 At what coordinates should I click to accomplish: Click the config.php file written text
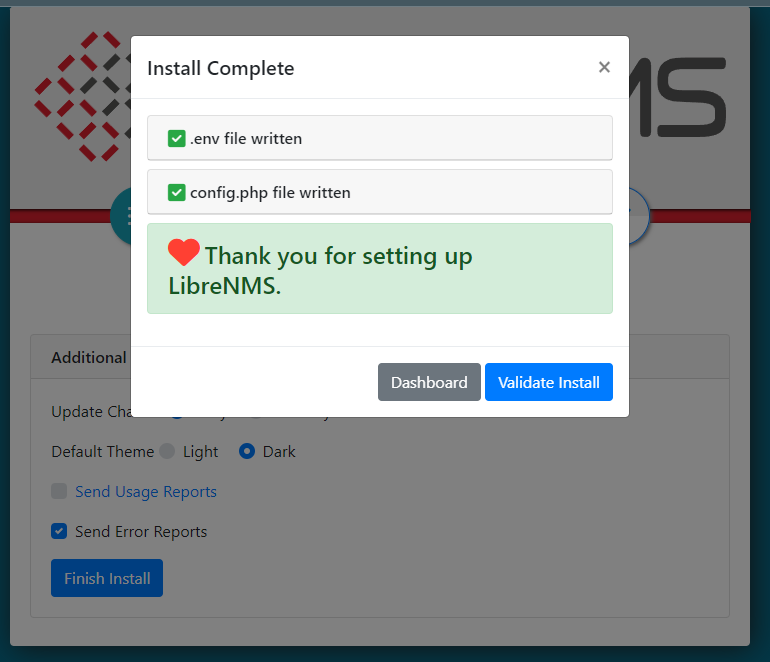(271, 193)
